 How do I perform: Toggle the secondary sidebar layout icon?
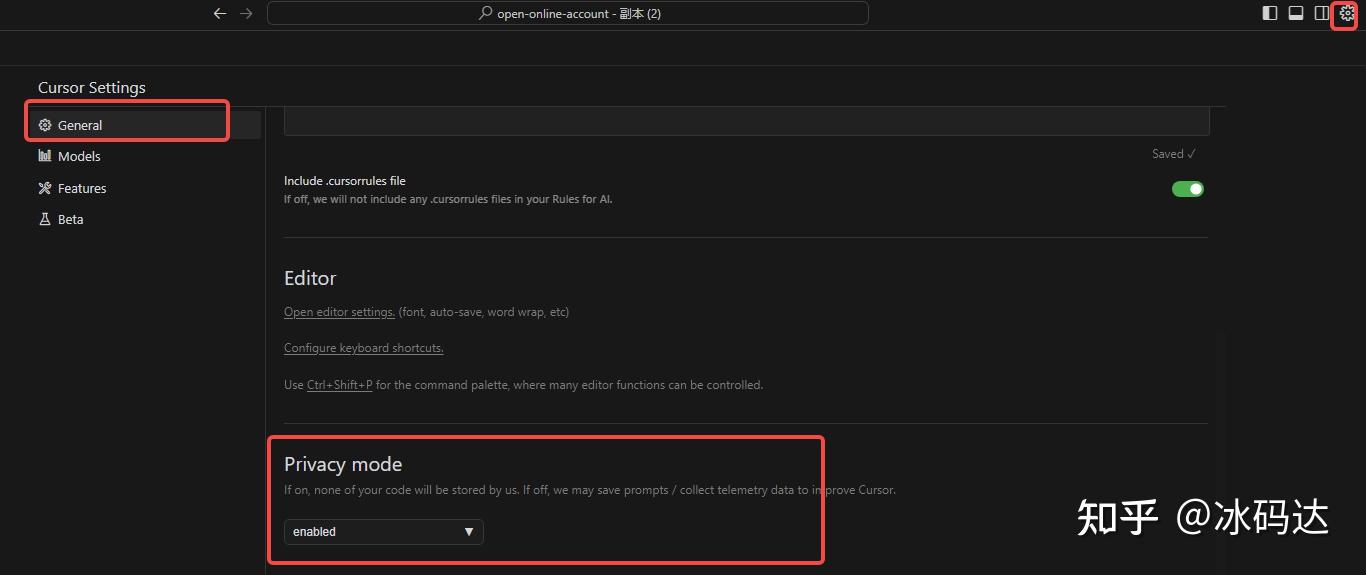point(1322,13)
